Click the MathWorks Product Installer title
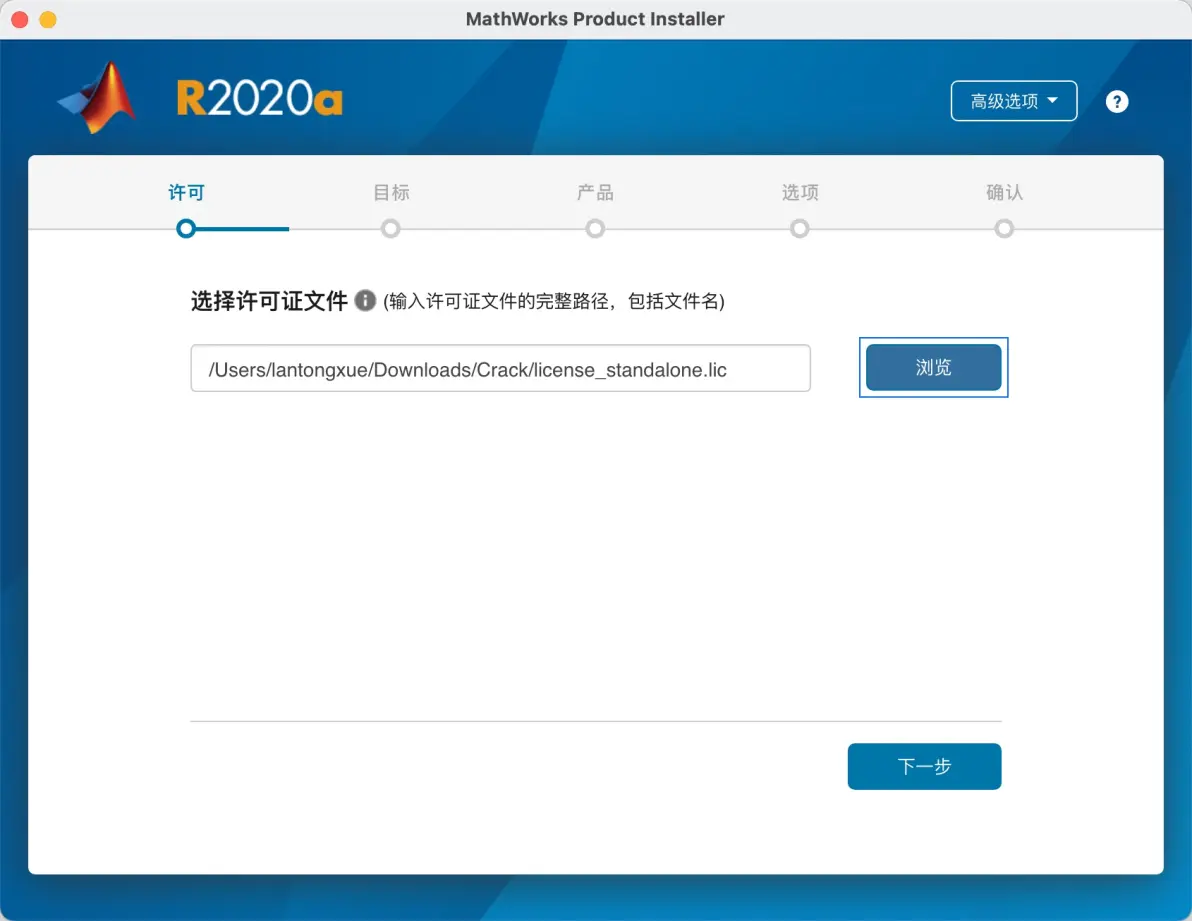 point(595,19)
